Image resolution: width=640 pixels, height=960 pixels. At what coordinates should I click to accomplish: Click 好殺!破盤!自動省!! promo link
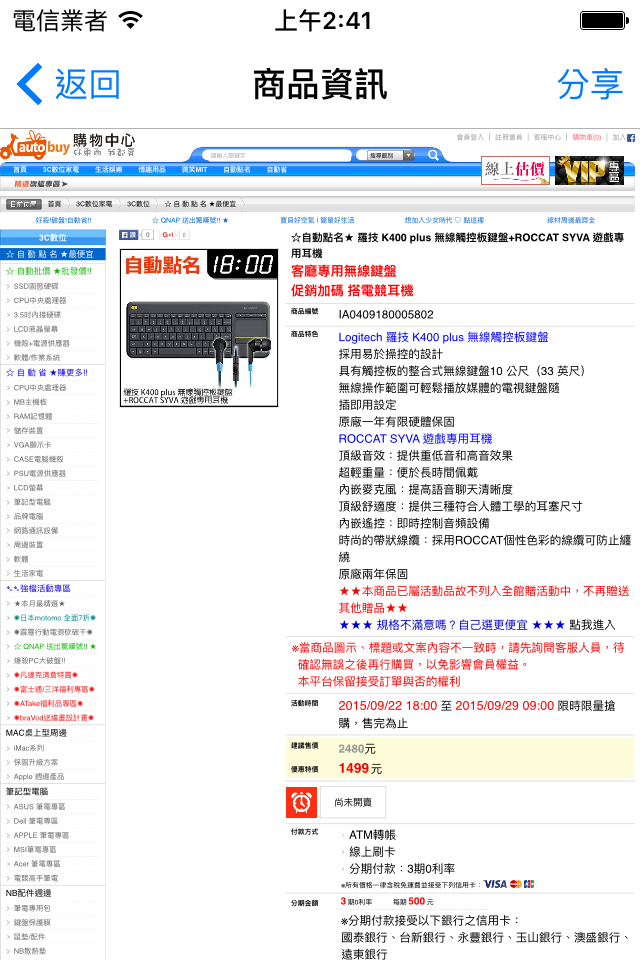click(64, 220)
